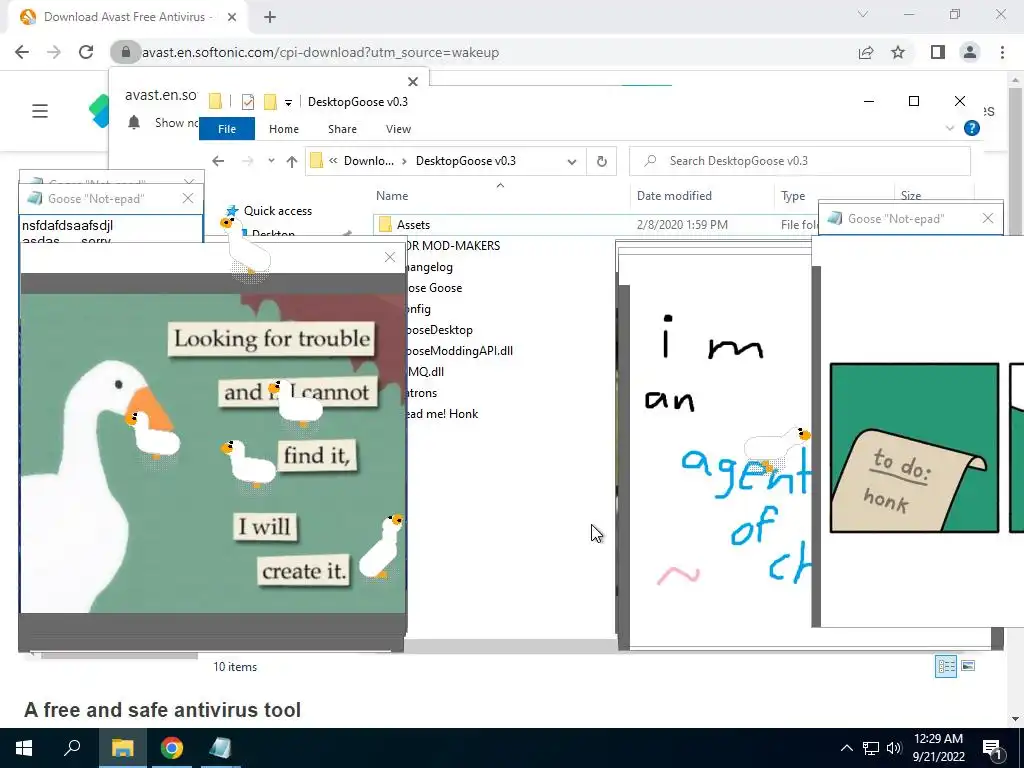The height and width of the screenshot is (768, 1024).
Task: Expand address bar history dropdown
Action: (571, 161)
